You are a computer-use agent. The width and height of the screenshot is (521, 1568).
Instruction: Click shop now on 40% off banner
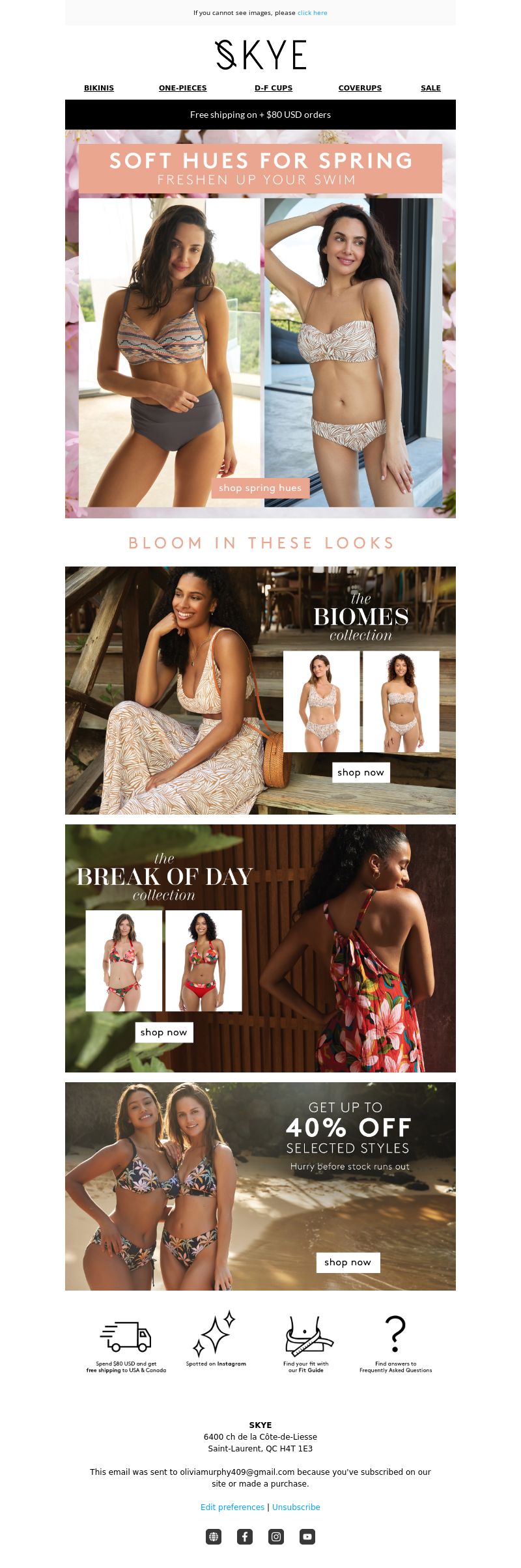coord(348,1262)
